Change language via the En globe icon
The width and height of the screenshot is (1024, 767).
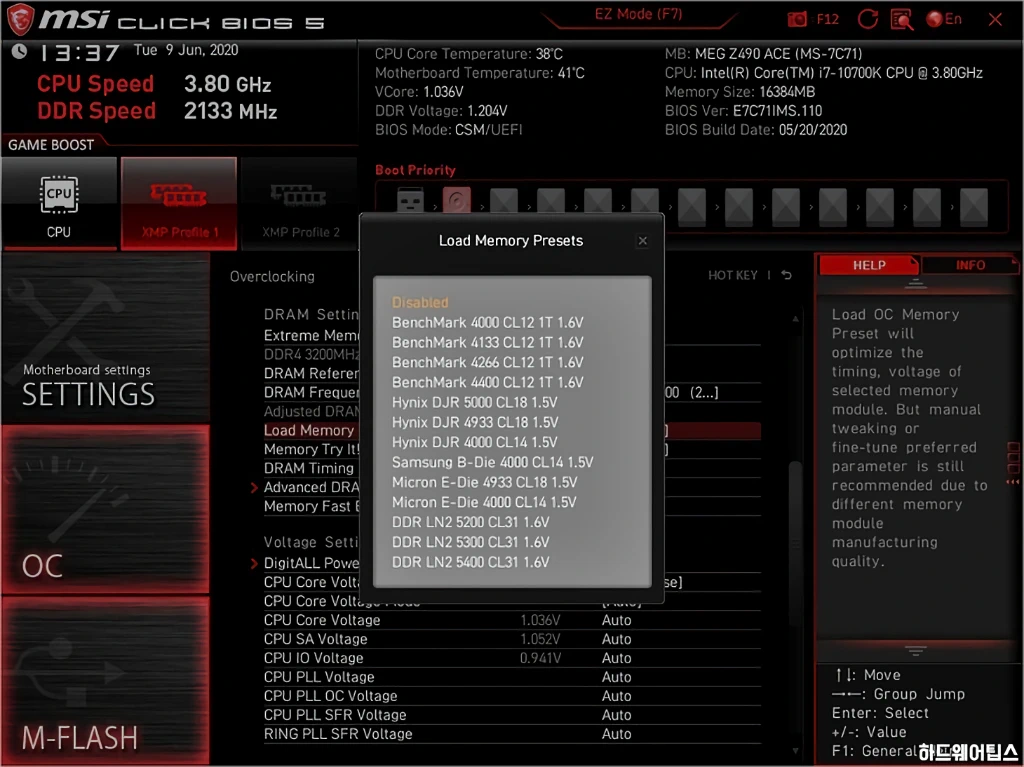pyautogui.click(x=944, y=20)
